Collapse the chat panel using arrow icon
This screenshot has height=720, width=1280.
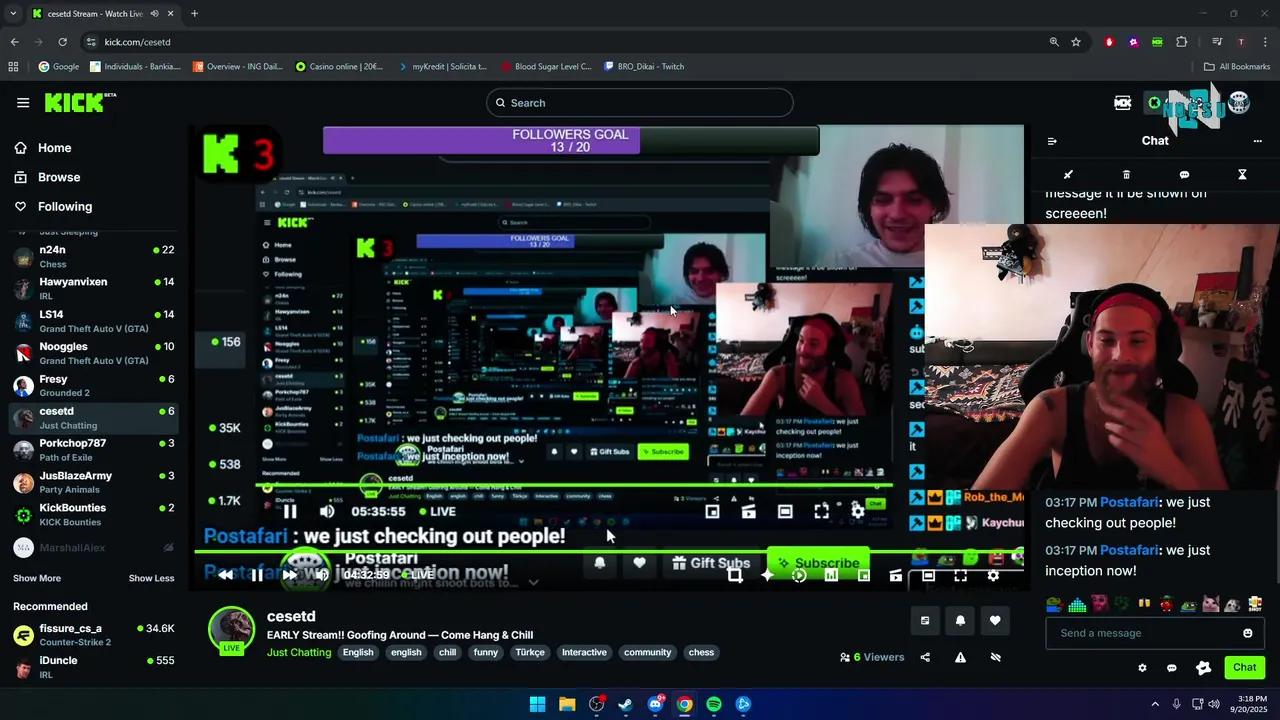coord(1051,141)
